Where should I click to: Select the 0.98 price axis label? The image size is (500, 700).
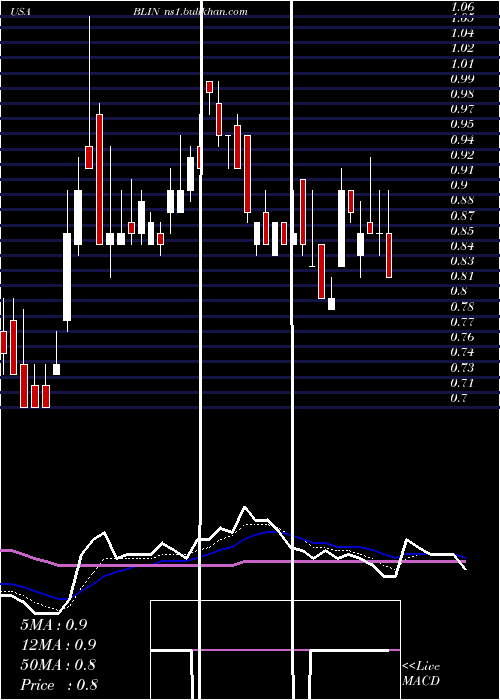pos(462,94)
